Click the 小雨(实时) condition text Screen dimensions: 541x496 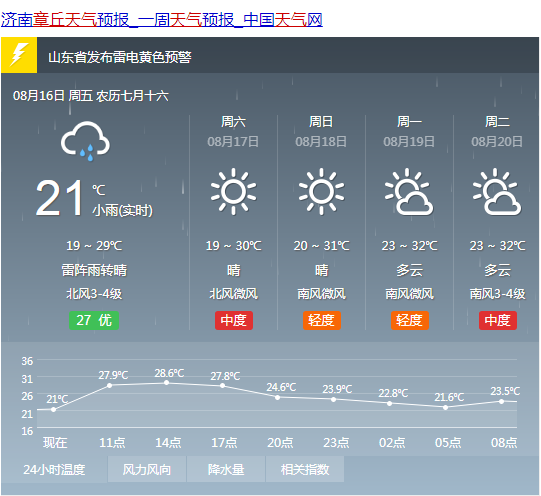(122, 210)
